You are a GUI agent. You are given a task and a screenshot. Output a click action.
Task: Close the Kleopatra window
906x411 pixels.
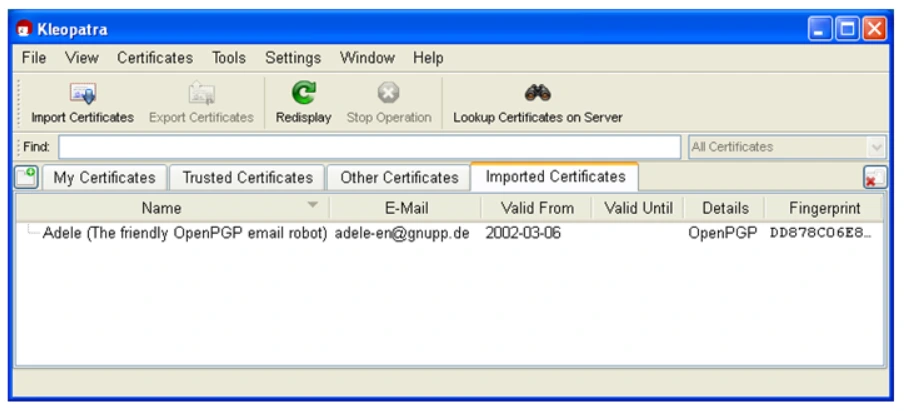[875, 29]
